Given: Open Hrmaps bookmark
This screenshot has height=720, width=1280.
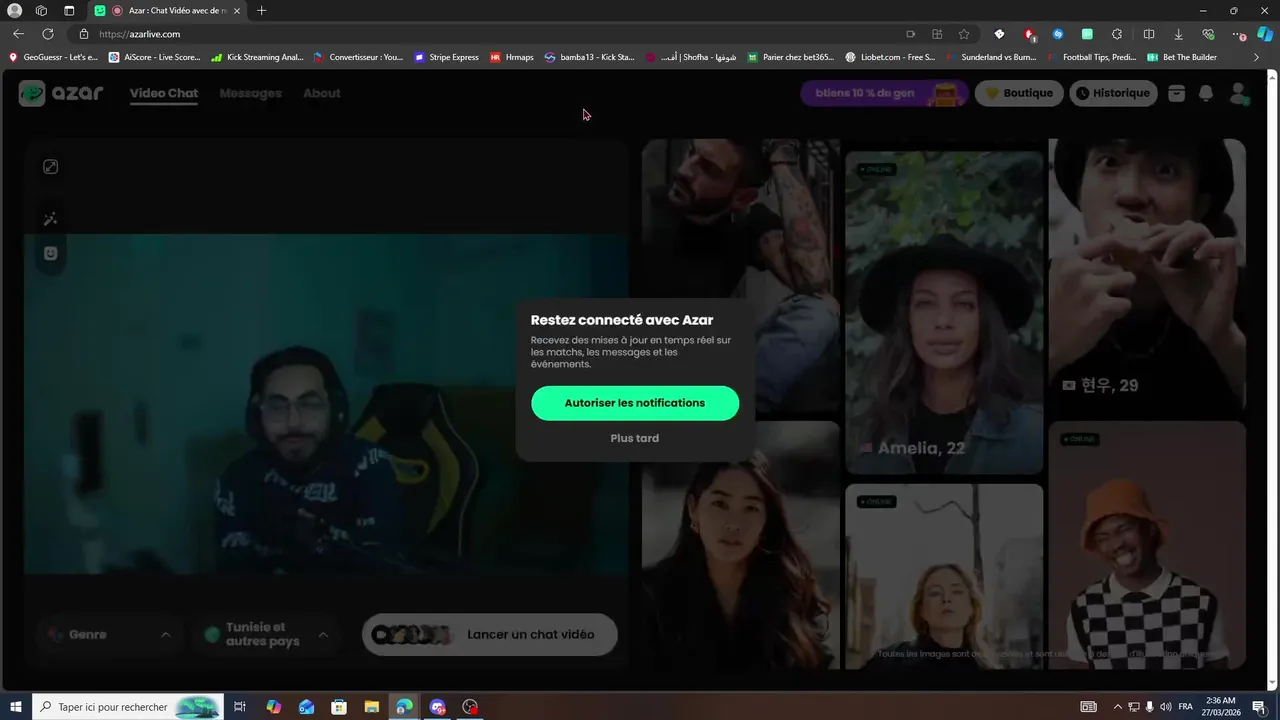Looking at the screenshot, I should [512, 57].
